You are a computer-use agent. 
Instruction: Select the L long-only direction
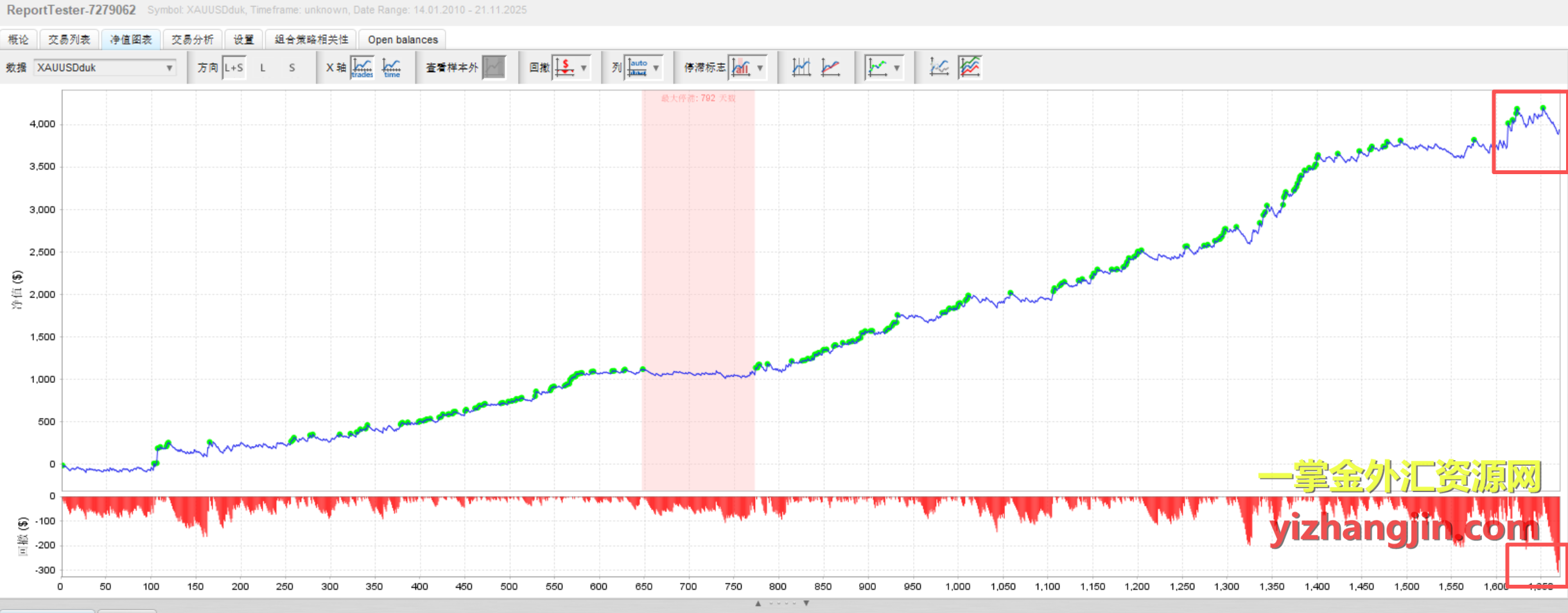[x=263, y=67]
